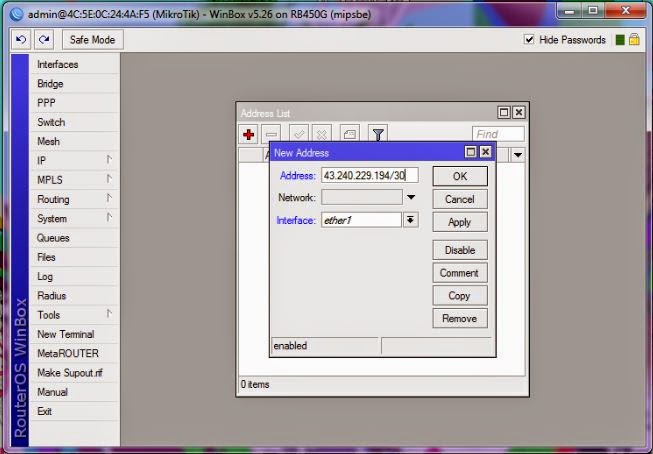Click the checkmark Enable icon in Address List
Screen dimensions: 653x454
point(299,135)
